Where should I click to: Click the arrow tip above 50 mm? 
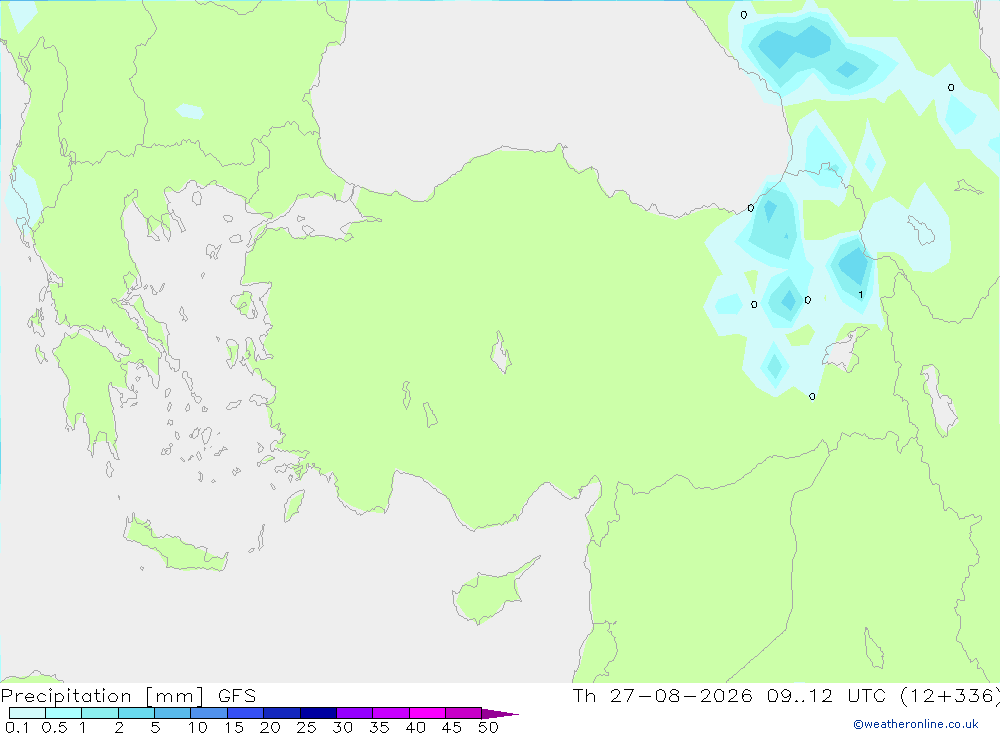coord(499,713)
